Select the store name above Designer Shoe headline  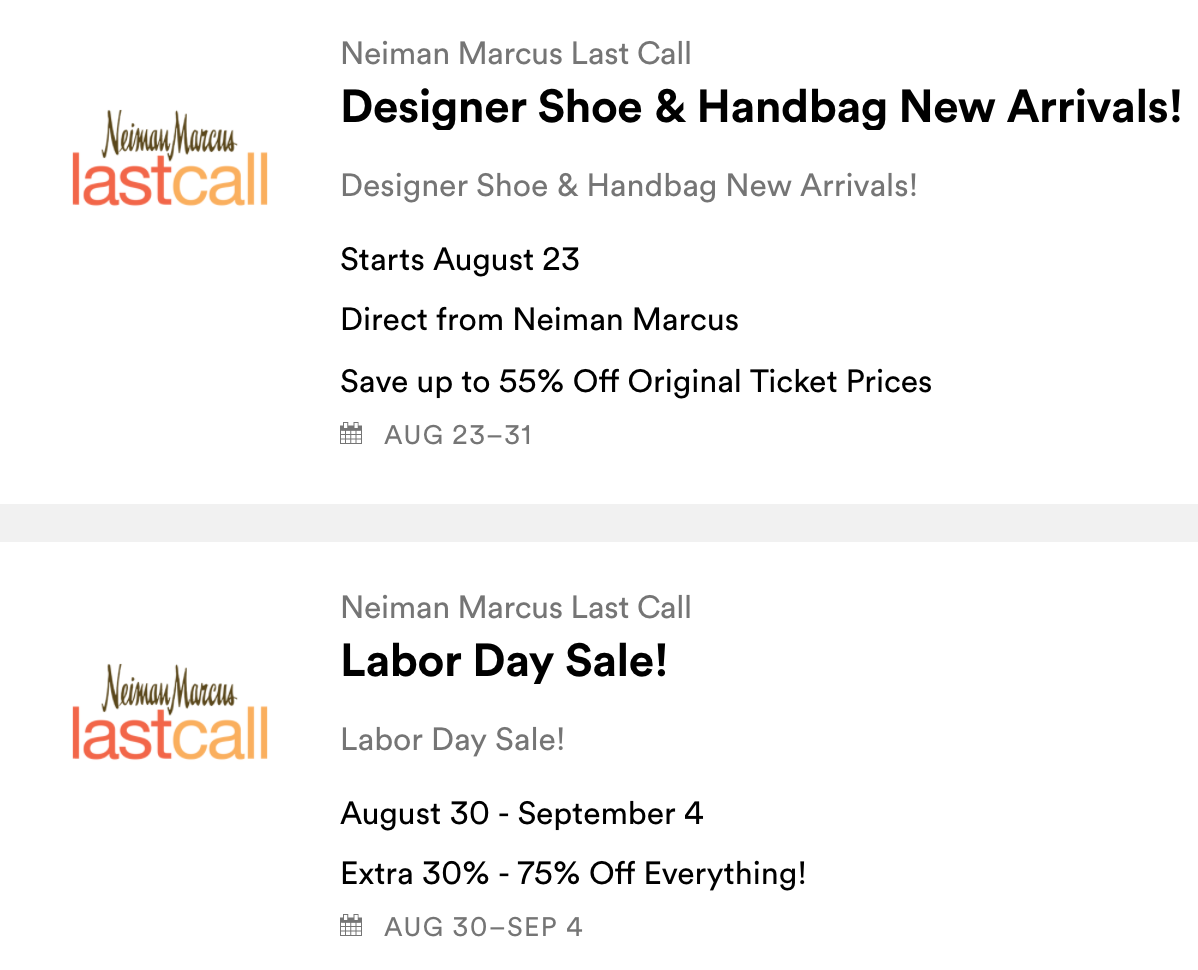[x=516, y=53]
